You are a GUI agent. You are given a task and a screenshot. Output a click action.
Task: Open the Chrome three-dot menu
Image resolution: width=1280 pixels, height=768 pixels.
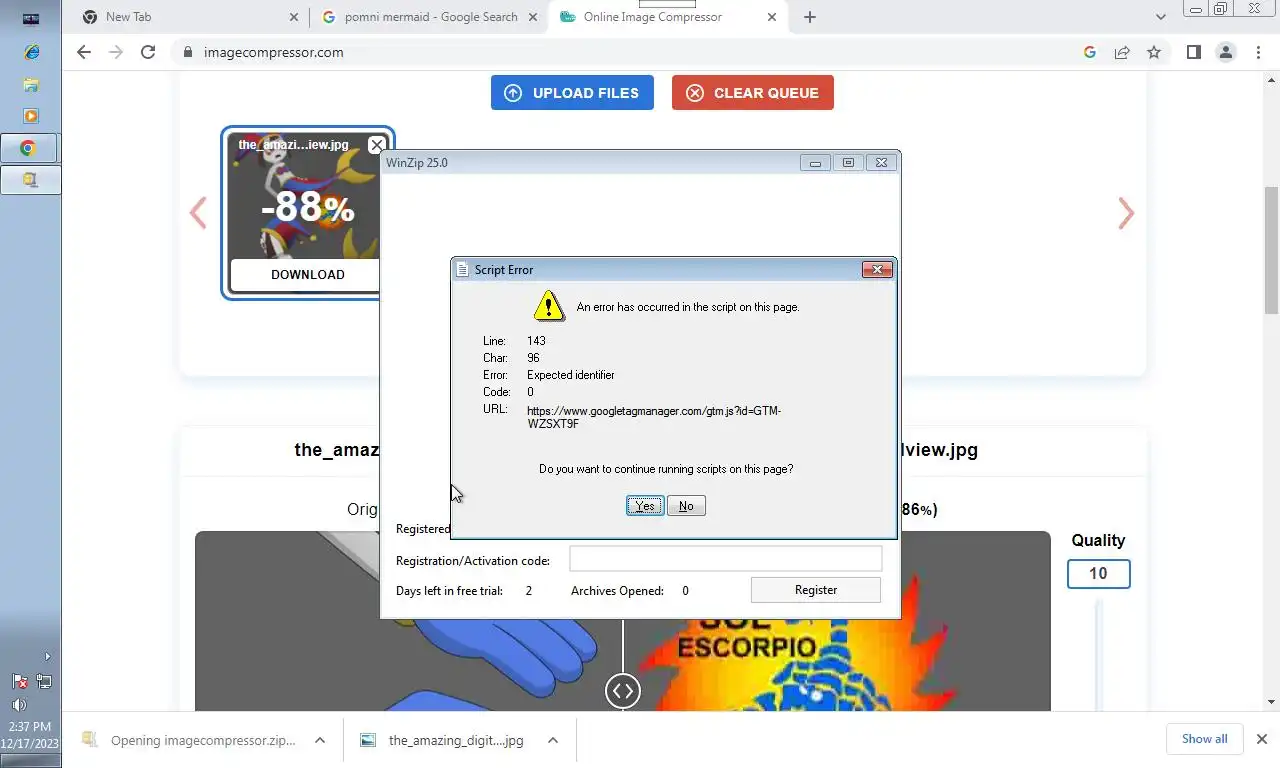(1258, 52)
